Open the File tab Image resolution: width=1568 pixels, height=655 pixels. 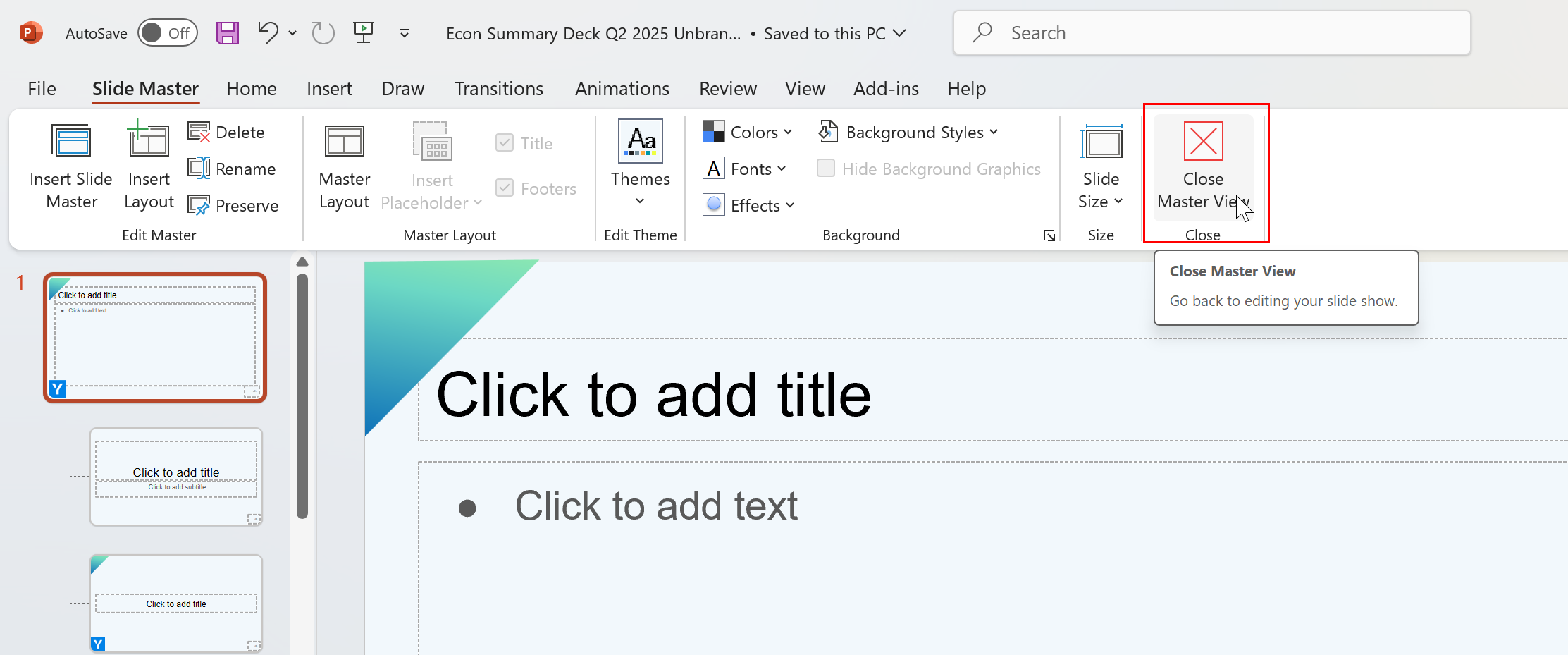click(x=42, y=89)
